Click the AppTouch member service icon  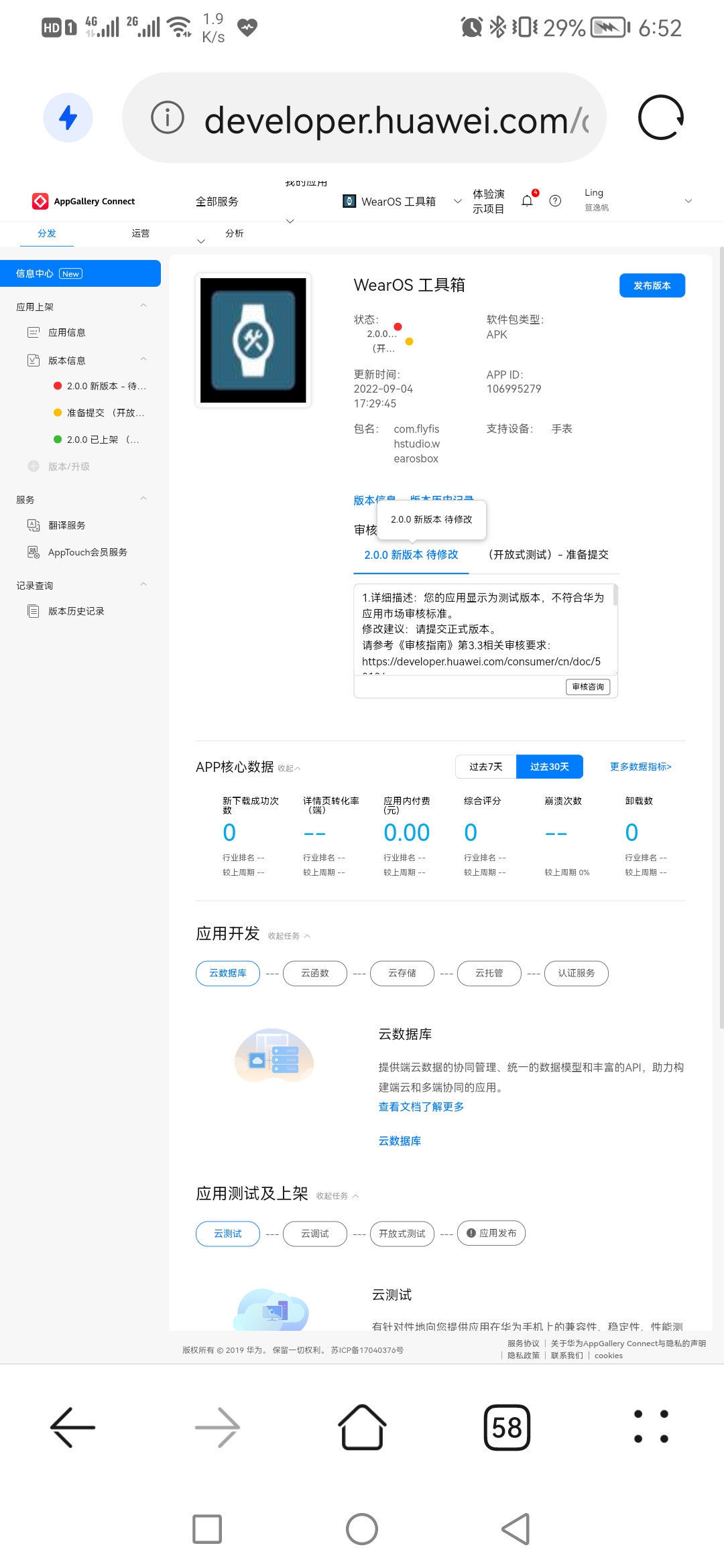[34, 552]
